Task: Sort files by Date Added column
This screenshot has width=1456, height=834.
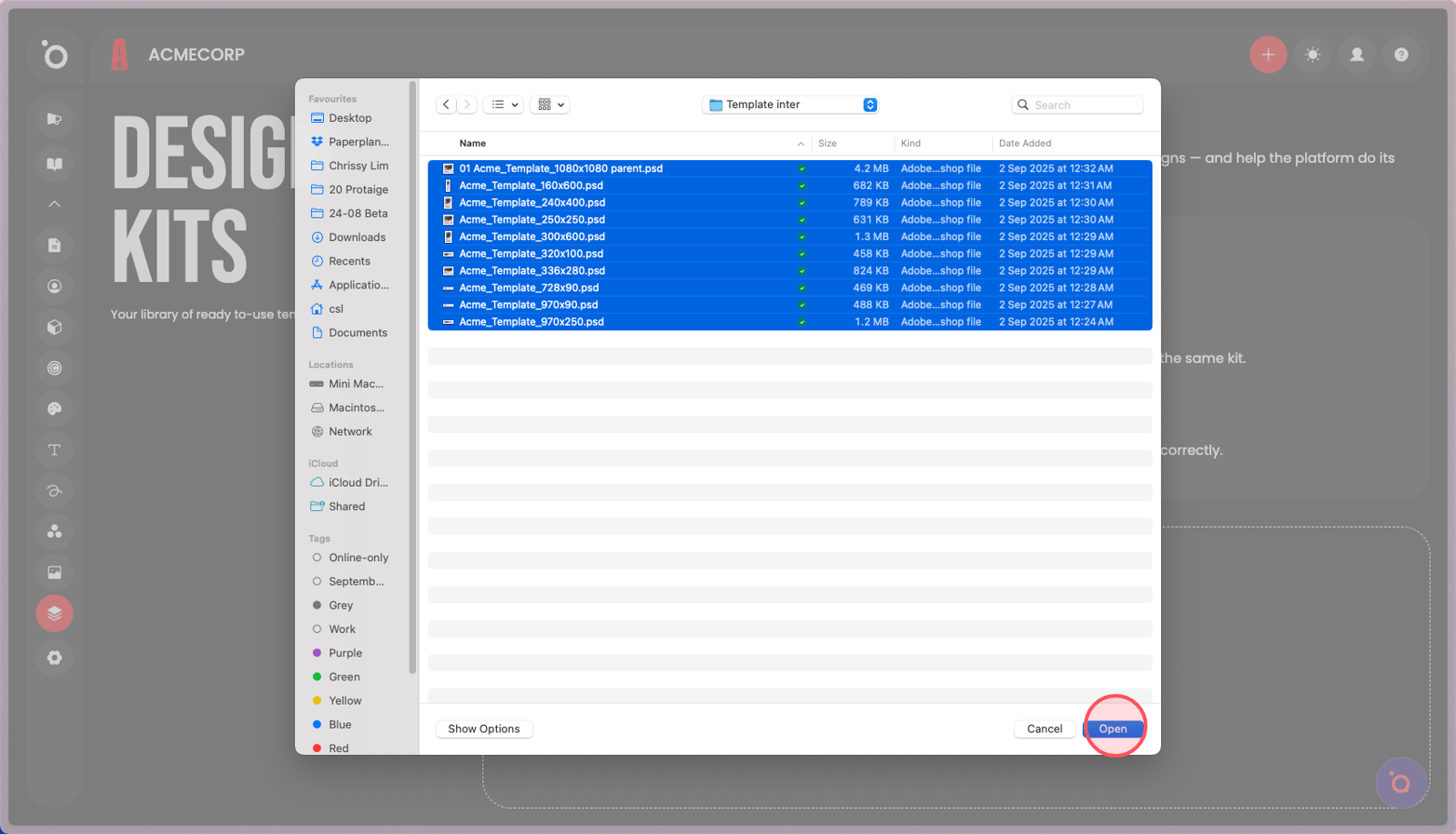Action: (x=1025, y=143)
